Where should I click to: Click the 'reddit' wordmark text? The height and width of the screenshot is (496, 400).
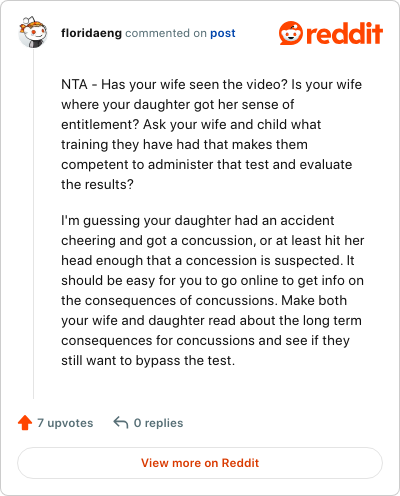click(x=344, y=33)
